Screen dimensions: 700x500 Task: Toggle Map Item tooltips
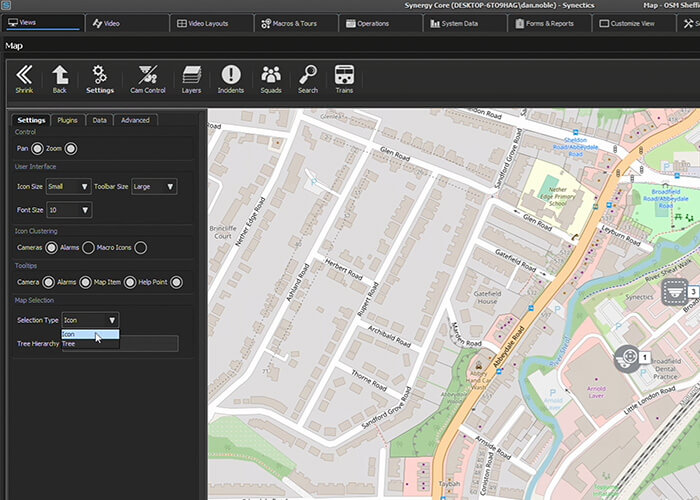pyautogui.click(x=130, y=282)
